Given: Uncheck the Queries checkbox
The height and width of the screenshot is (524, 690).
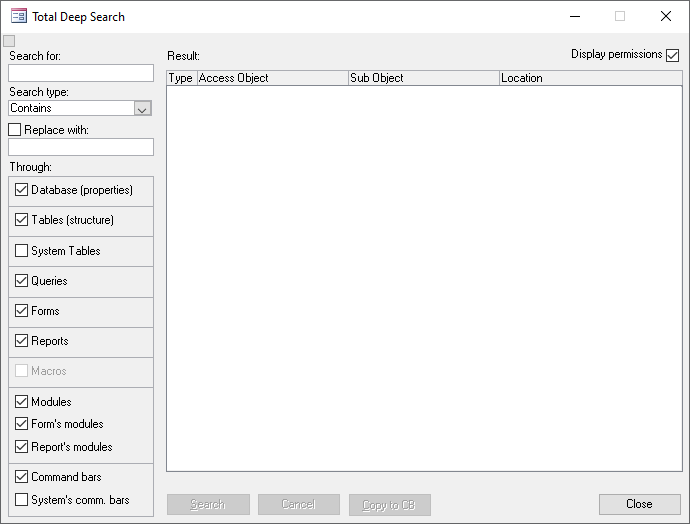Looking at the screenshot, I should click(22, 281).
